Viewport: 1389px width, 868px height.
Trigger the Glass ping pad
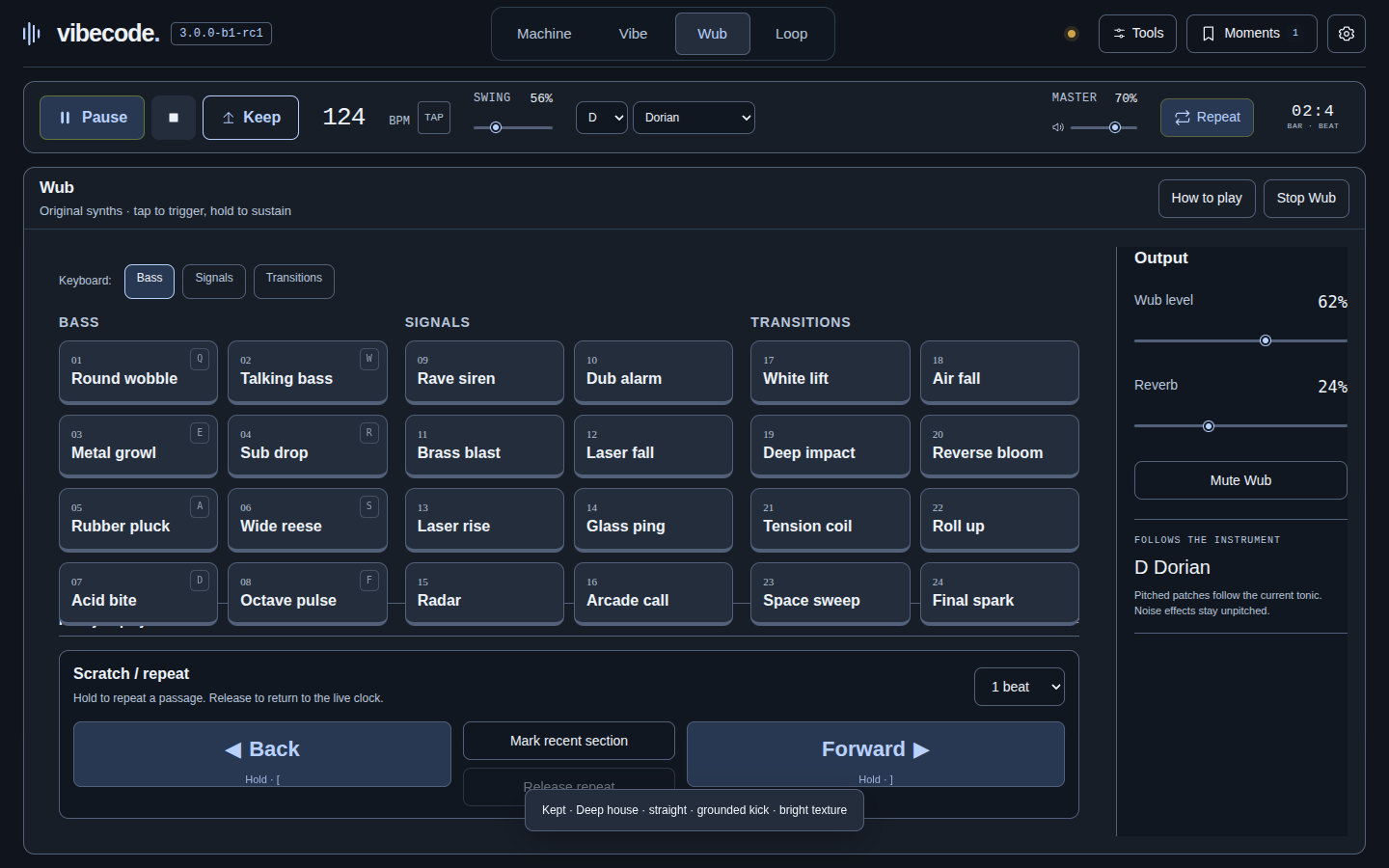coord(653,520)
